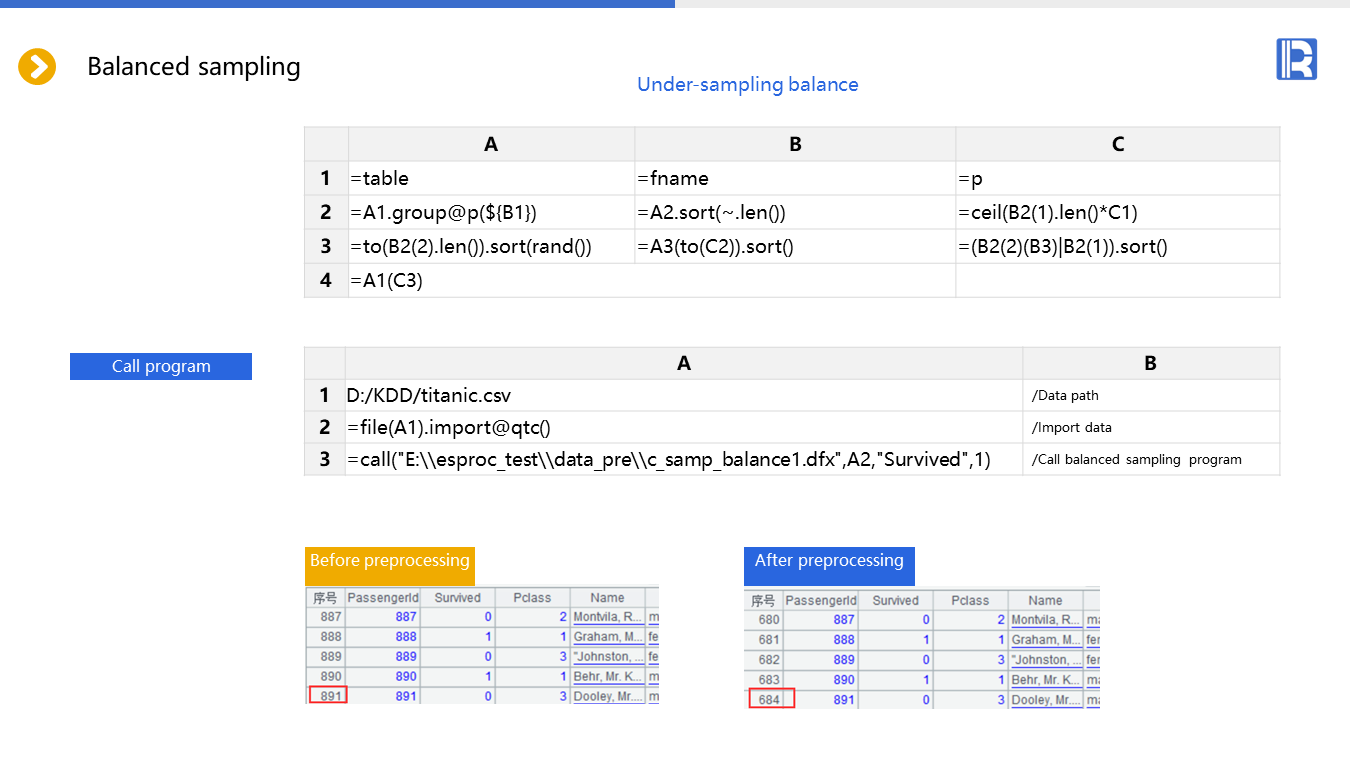
Task: Click the Call program blue label
Action: [161, 366]
